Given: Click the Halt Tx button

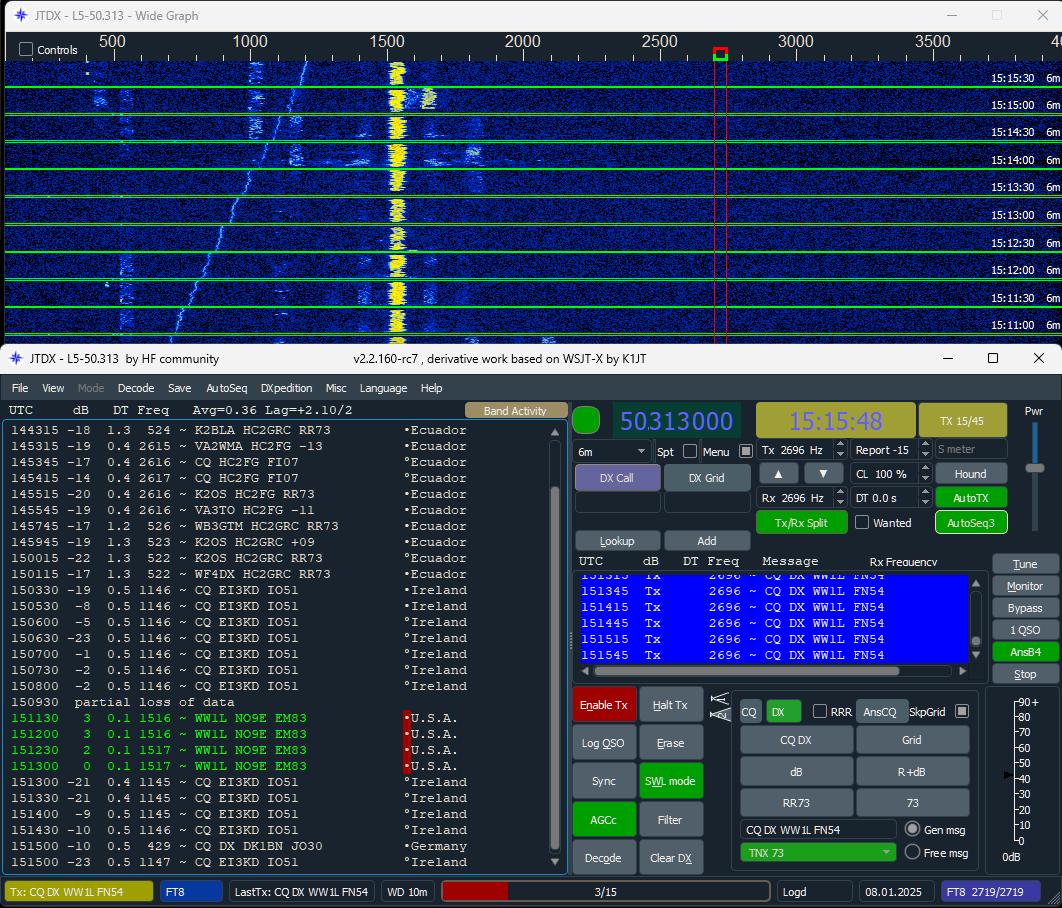Looking at the screenshot, I should [670, 705].
